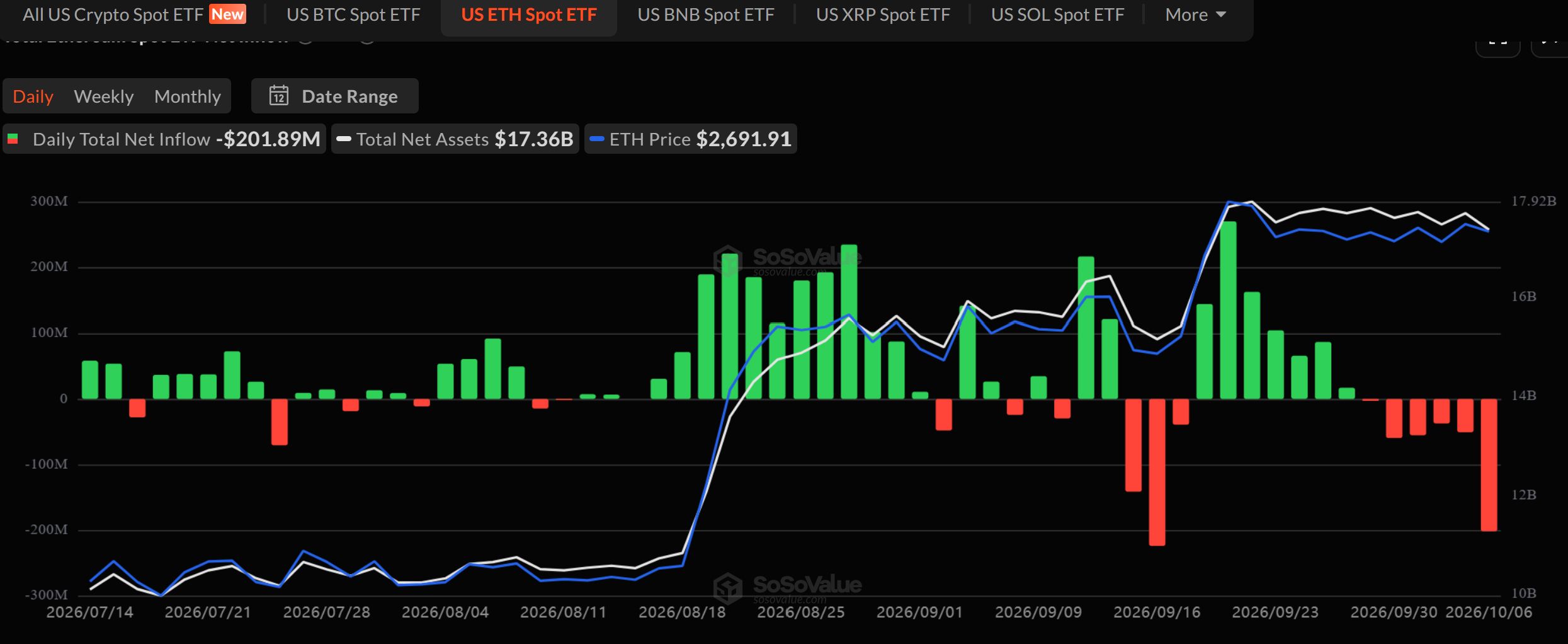
Task: Expand the More dropdown menu
Action: pos(1195,14)
